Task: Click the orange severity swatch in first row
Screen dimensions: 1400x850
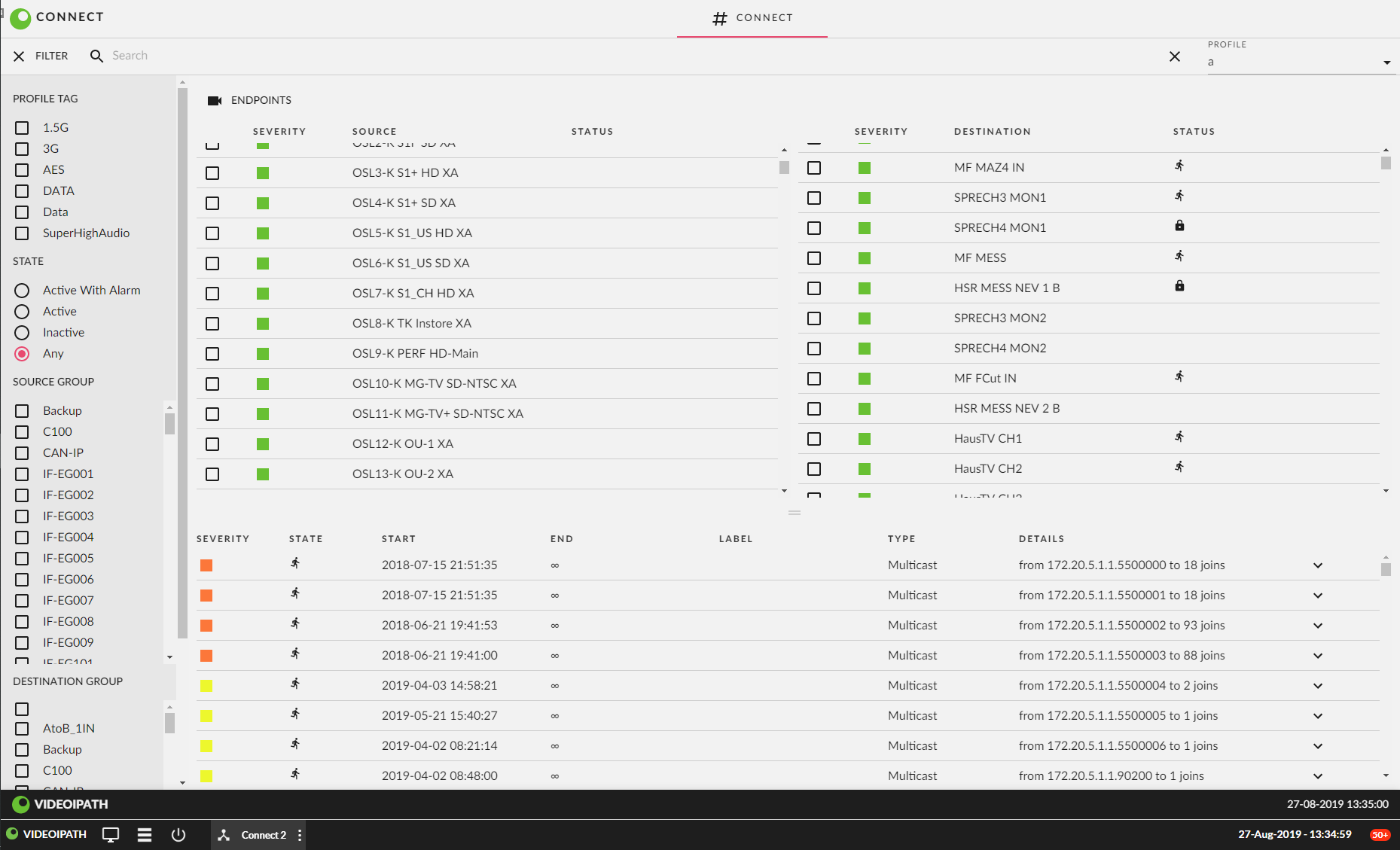Action: pos(206,565)
